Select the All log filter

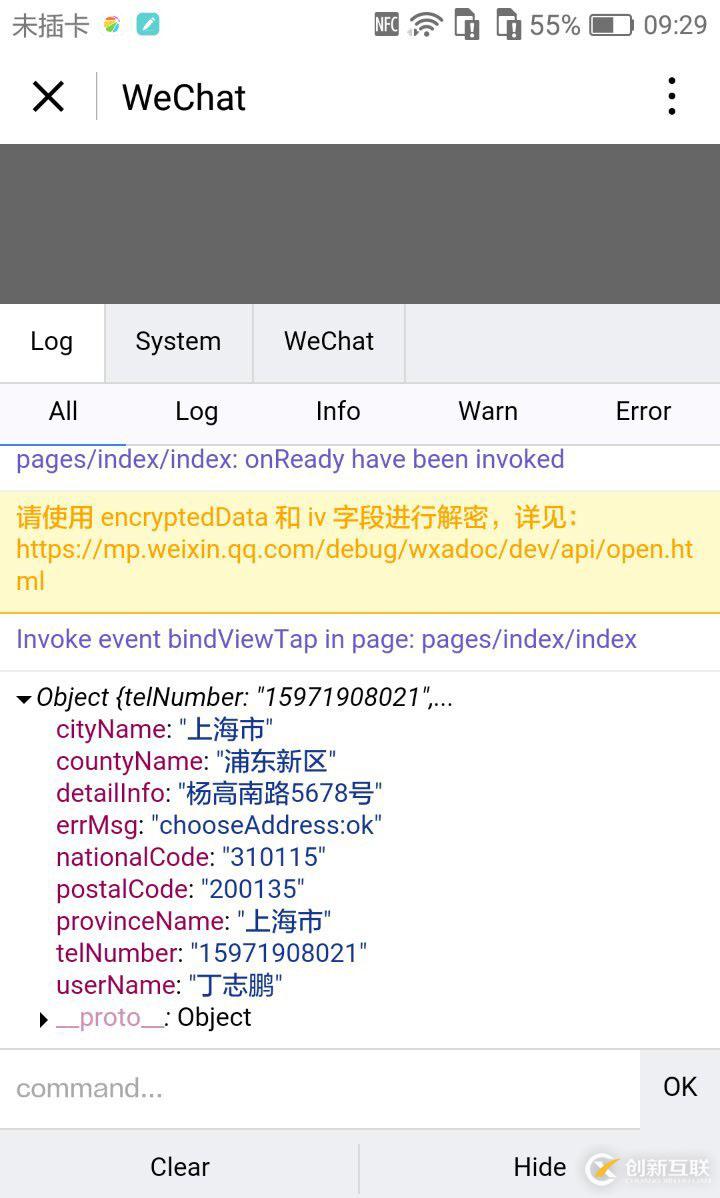pyautogui.click(x=63, y=412)
